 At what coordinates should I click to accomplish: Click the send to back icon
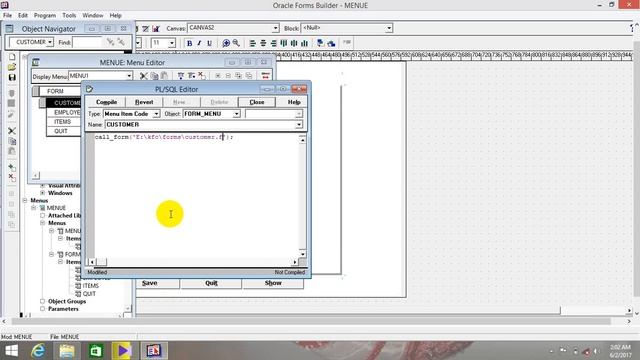click(x=331, y=43)
